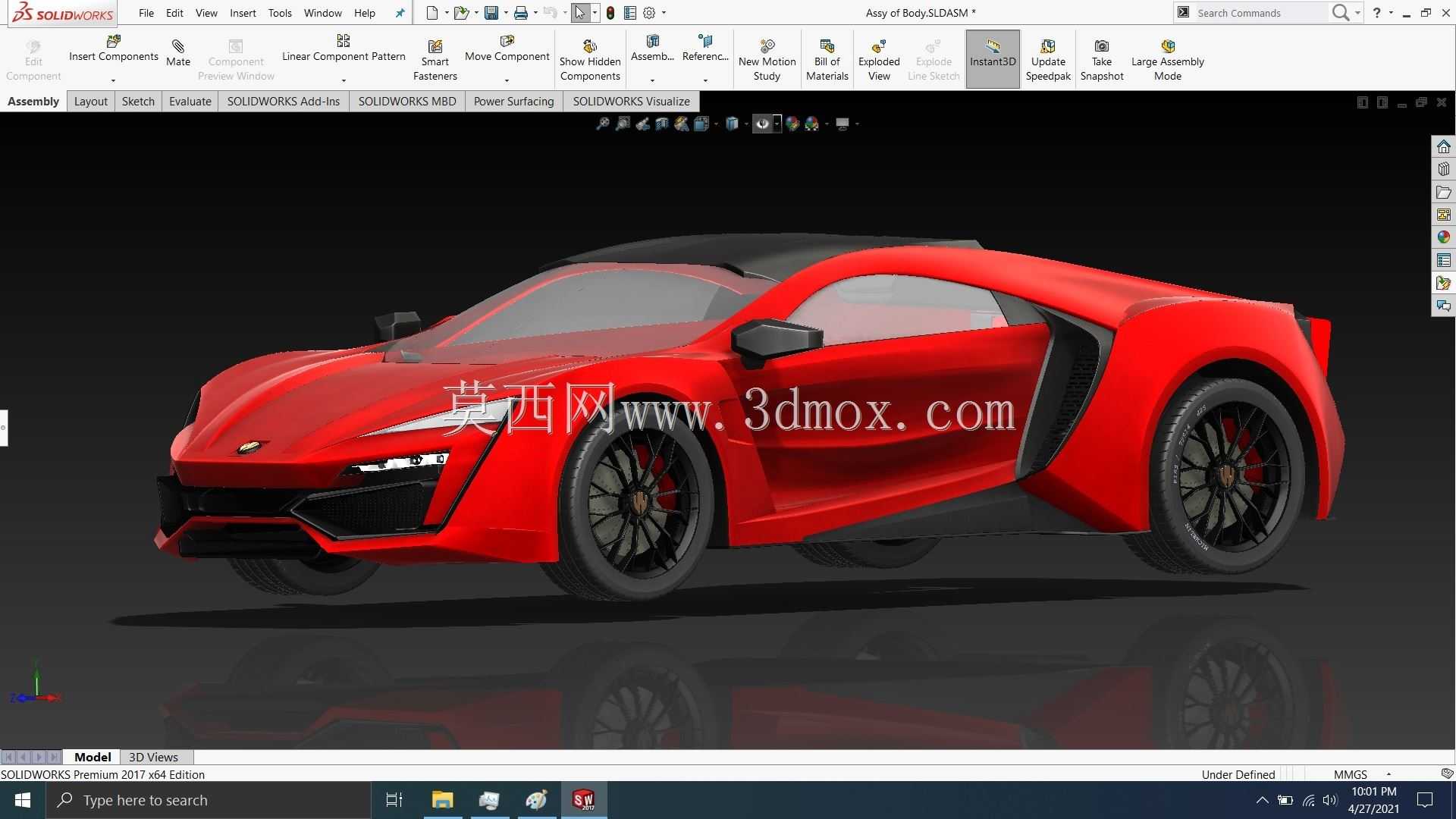Click Zoom to Fit in view toolbar
This screenshot has width=1456, height=819.
pos(603,124)
